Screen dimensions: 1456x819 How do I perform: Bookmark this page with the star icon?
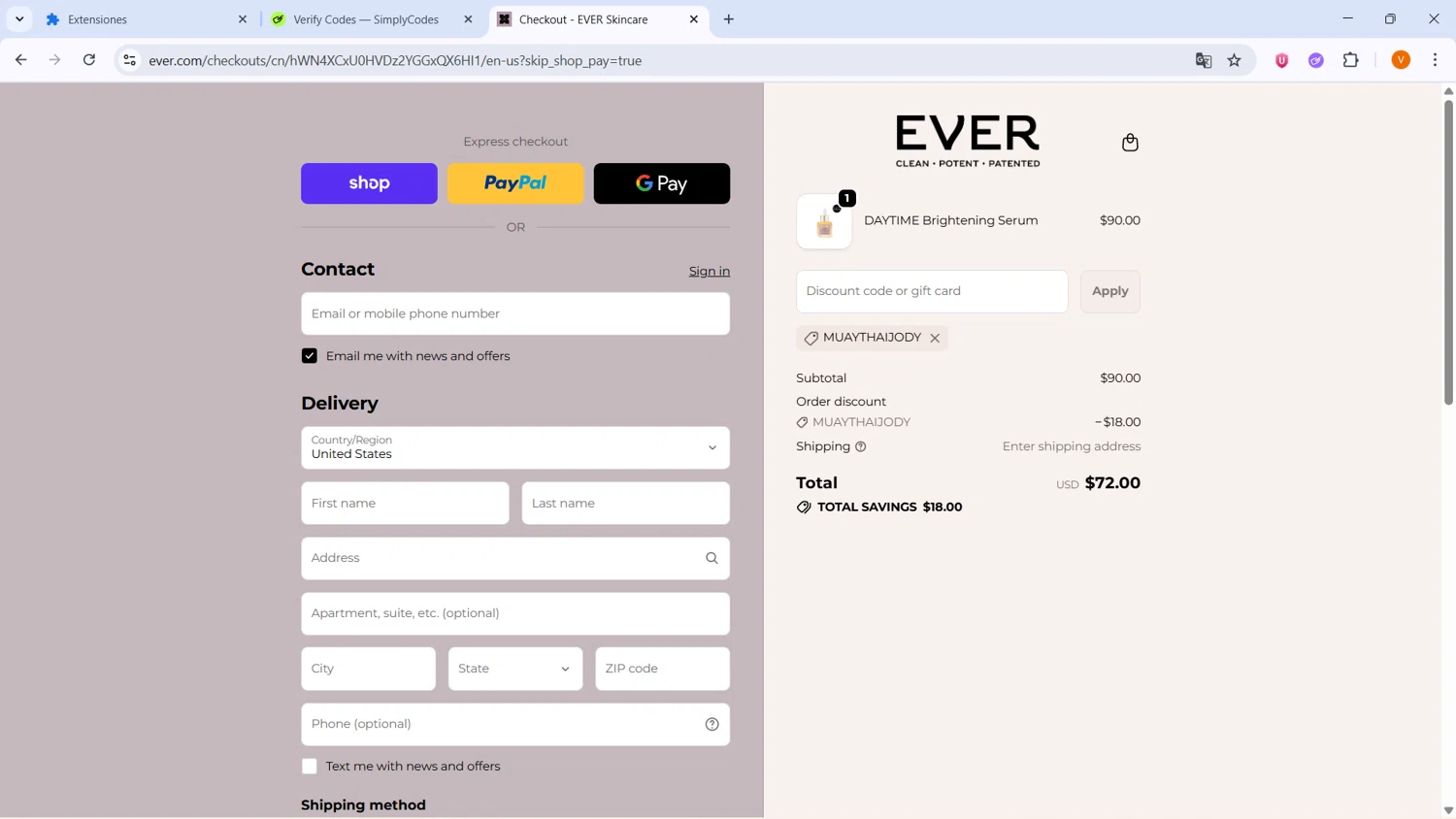(x=1235, y=60)
